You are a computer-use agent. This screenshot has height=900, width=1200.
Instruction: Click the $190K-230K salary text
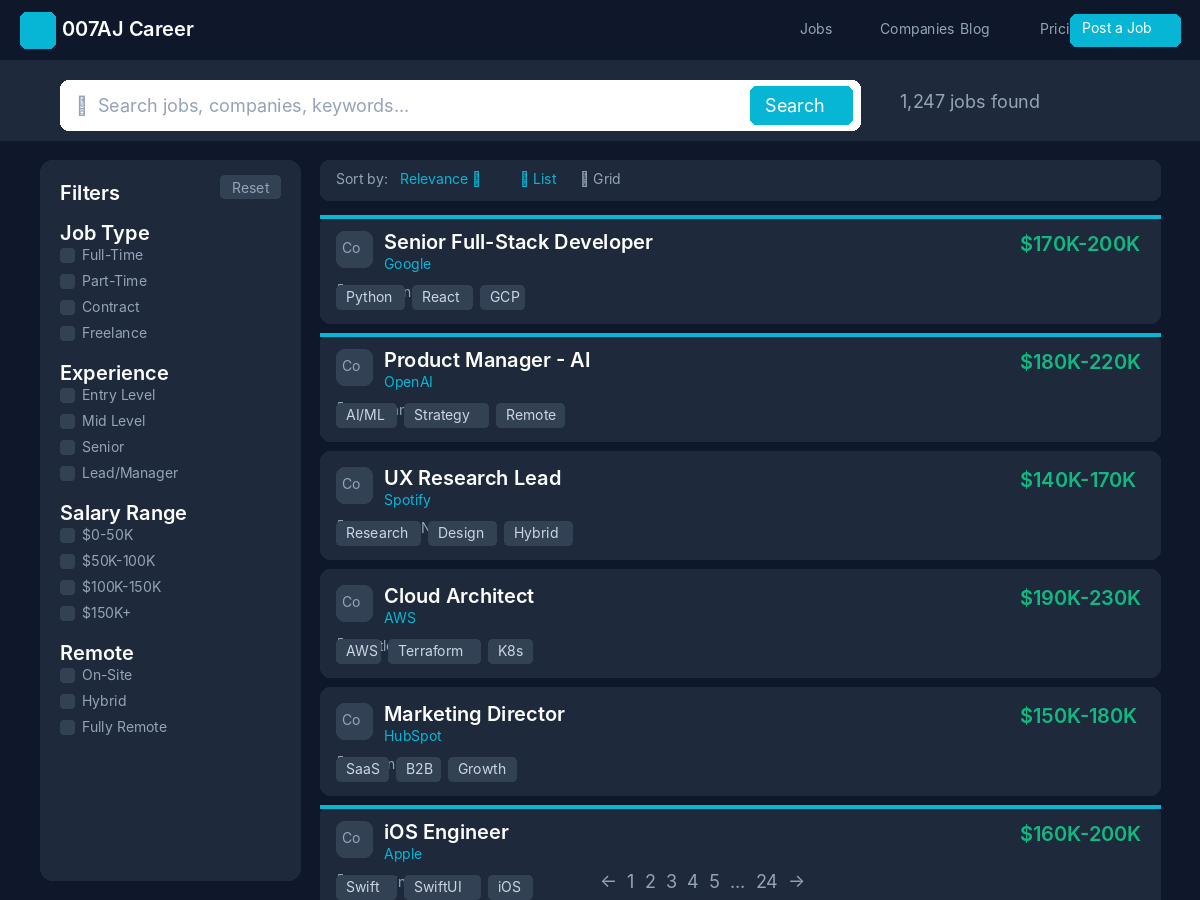[1080, 598]
